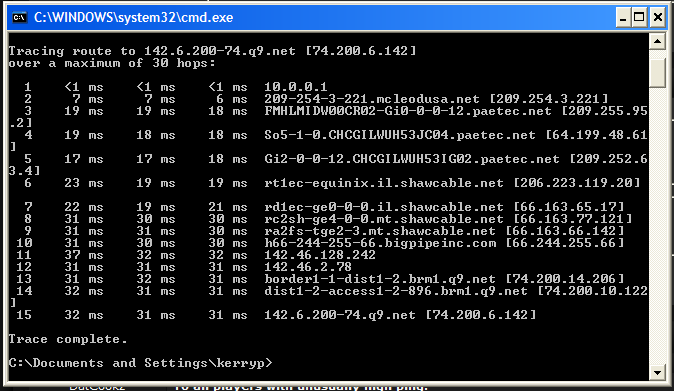
Task: Click hop 2 host 209-254-3-221.mcleodusa.net
Action: 372,99
